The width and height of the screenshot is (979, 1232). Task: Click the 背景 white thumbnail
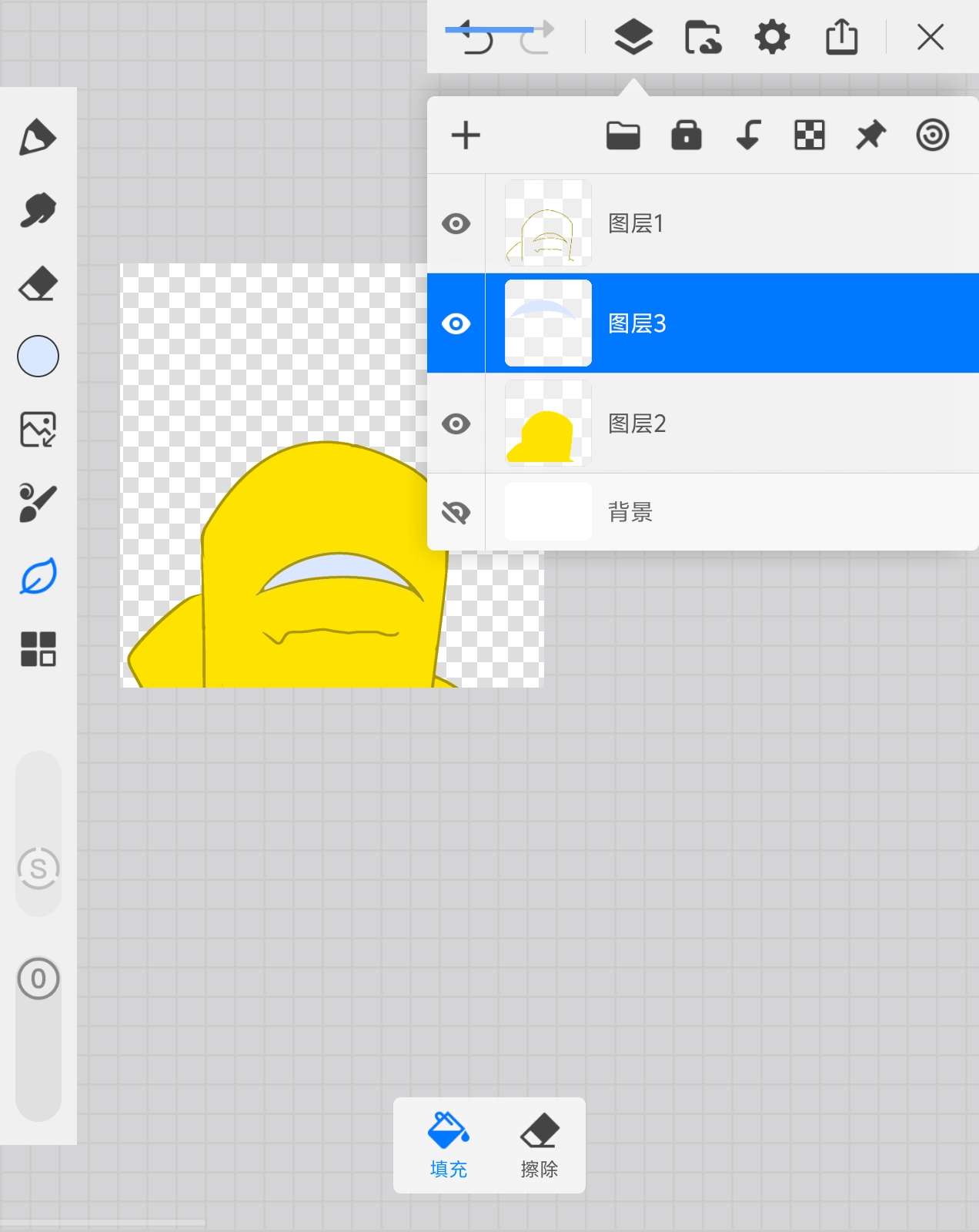pyautogui.click(x=548, y=512)
